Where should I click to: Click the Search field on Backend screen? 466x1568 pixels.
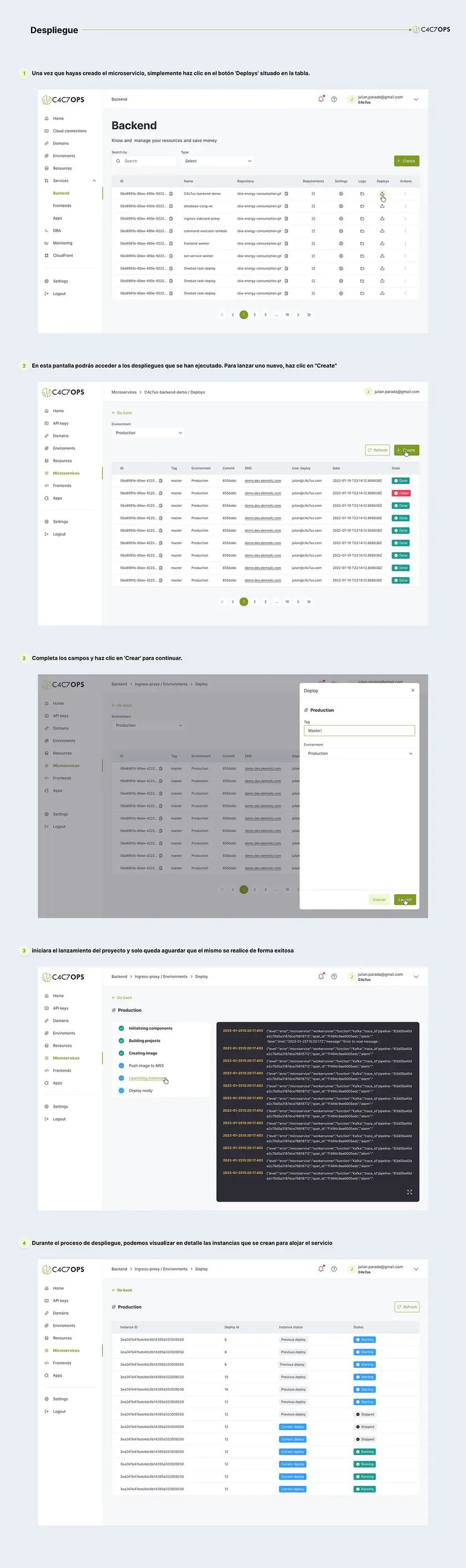(x=145, y=161)
